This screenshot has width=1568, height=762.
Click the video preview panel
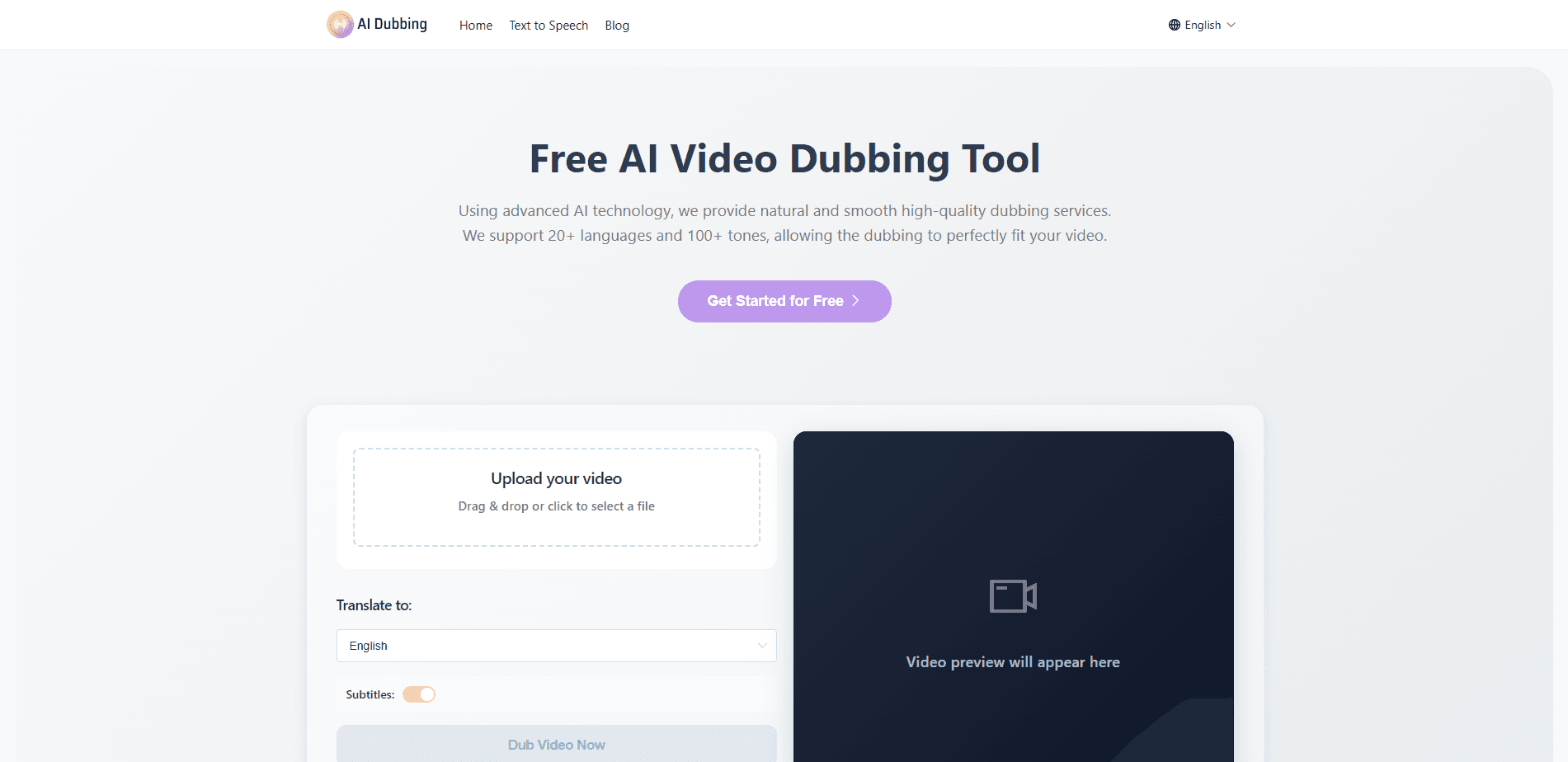tap(1014, 596)
